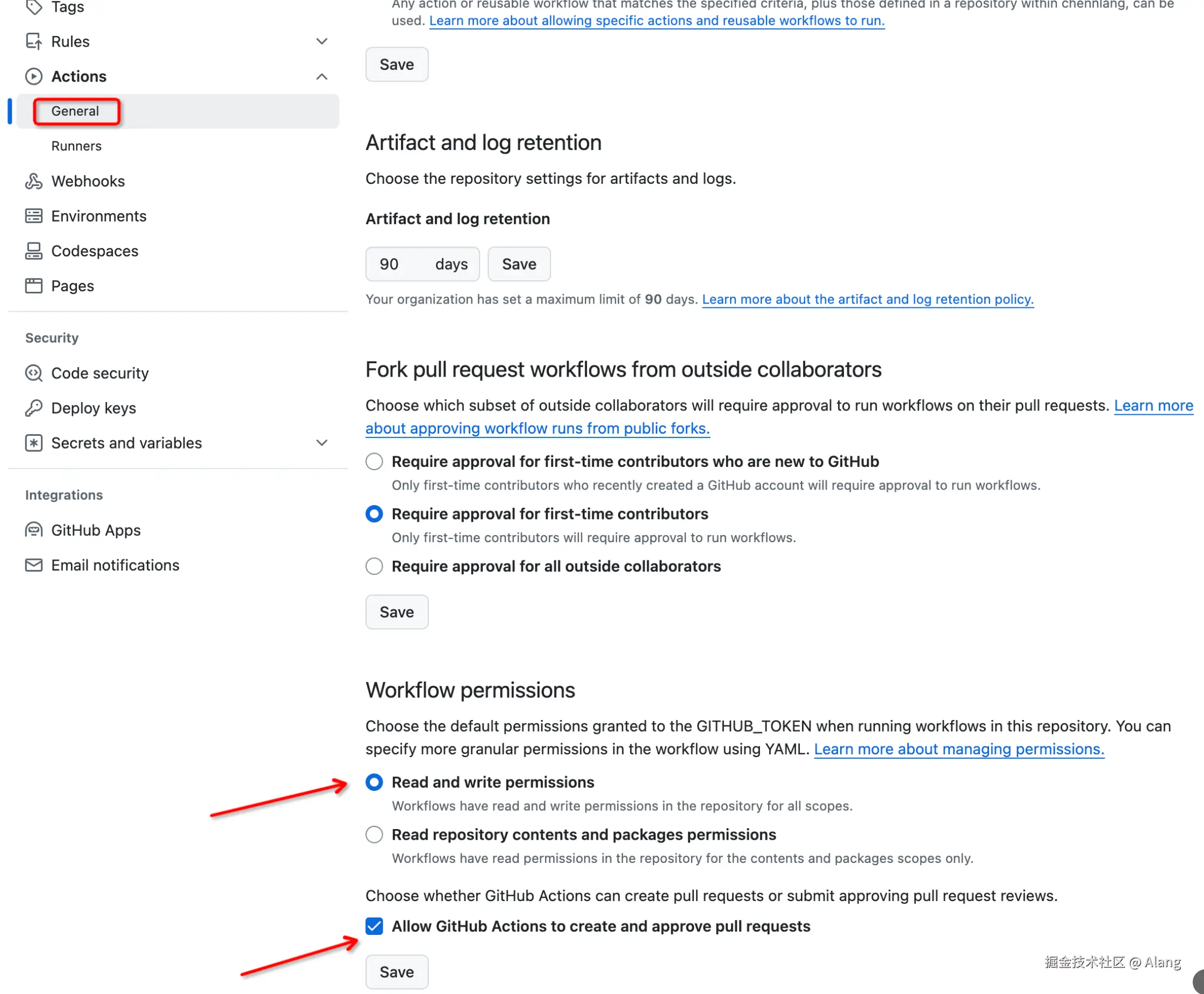Click the Environments icon in sidebar

tap(33, 216)
